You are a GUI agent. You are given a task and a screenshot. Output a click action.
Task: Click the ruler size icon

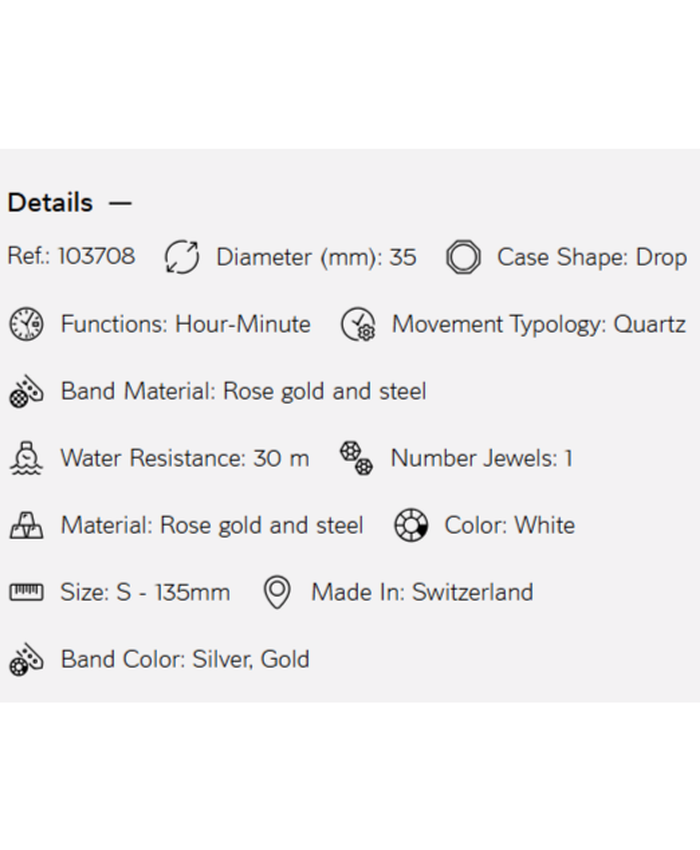26,592
